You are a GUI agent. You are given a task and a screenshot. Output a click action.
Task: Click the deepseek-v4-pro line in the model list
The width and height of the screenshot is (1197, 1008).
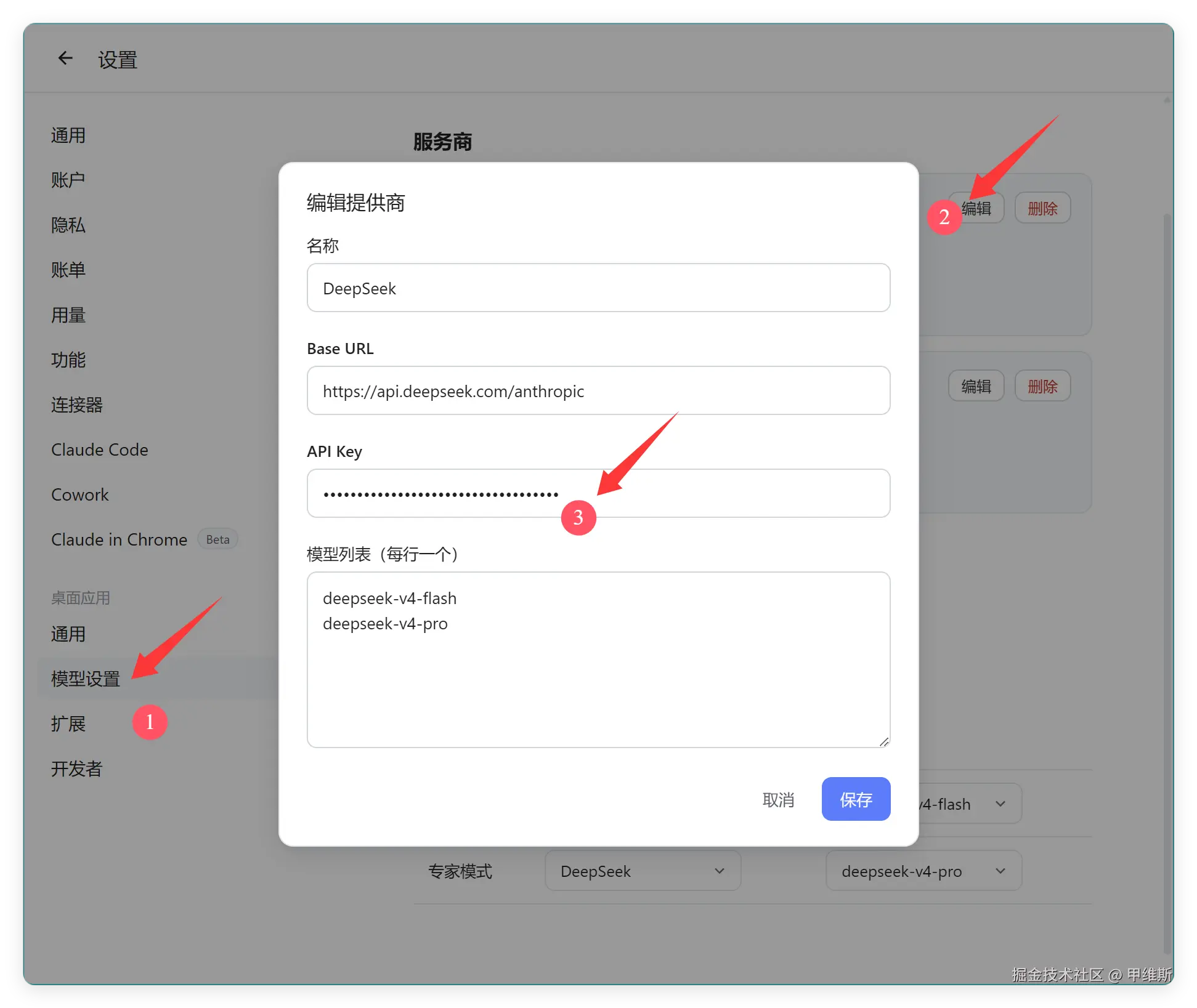click(385, 624)
